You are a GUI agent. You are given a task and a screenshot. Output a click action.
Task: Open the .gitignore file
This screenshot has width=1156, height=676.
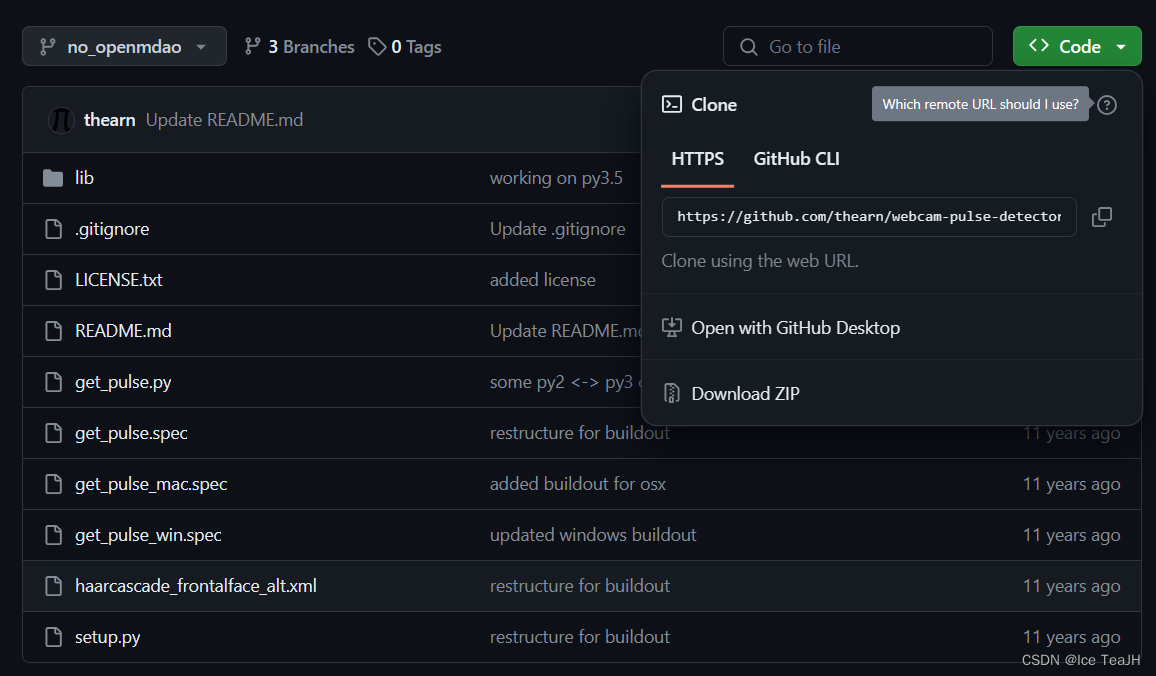(112, 229)
